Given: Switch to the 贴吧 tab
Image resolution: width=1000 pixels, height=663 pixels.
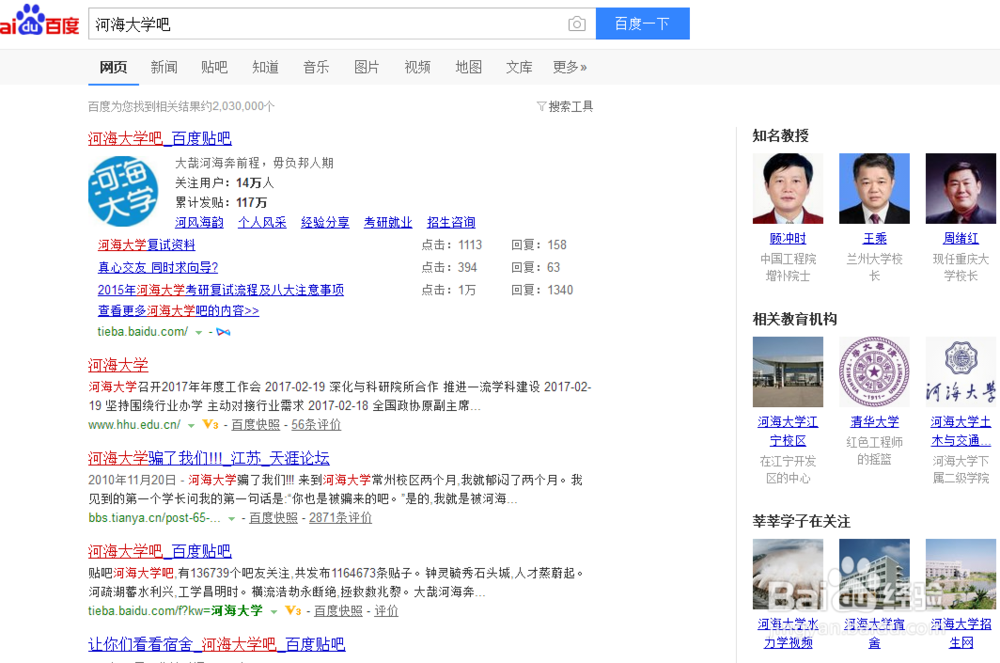Looking at the screenshot, I should coord(214,67).
